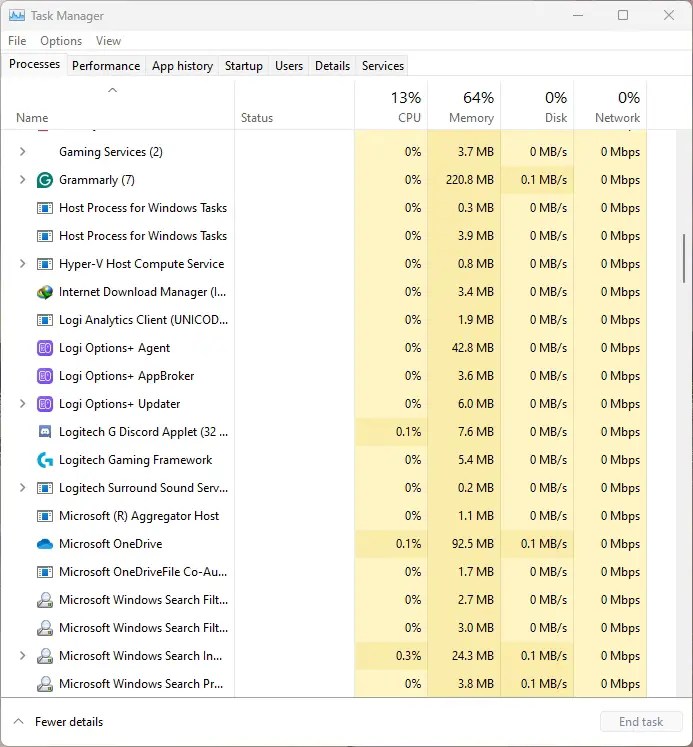Expand the Grammarly (7) process group
This screenshot has width=693, height=747.
coord(22,180)
